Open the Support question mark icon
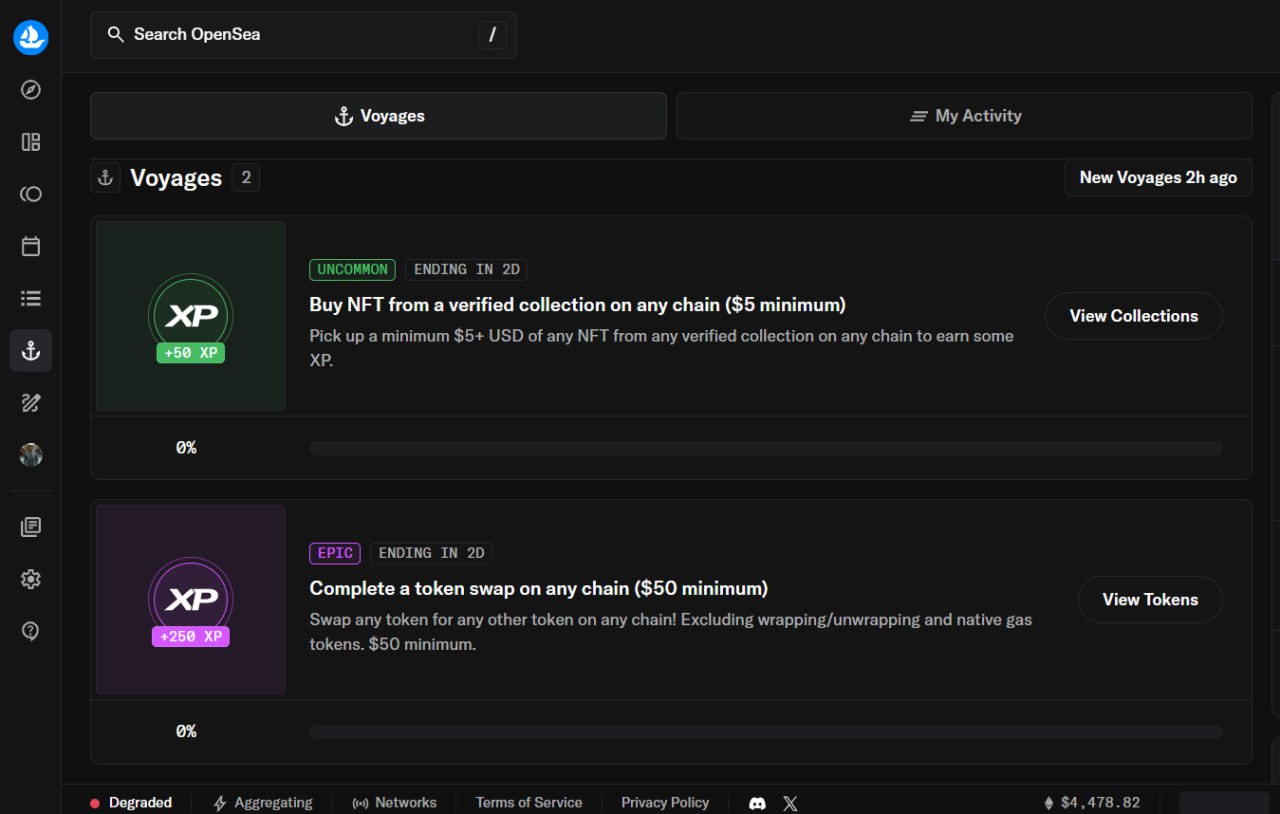This screenshot has width=1280, height=814. tap(31, 631)
